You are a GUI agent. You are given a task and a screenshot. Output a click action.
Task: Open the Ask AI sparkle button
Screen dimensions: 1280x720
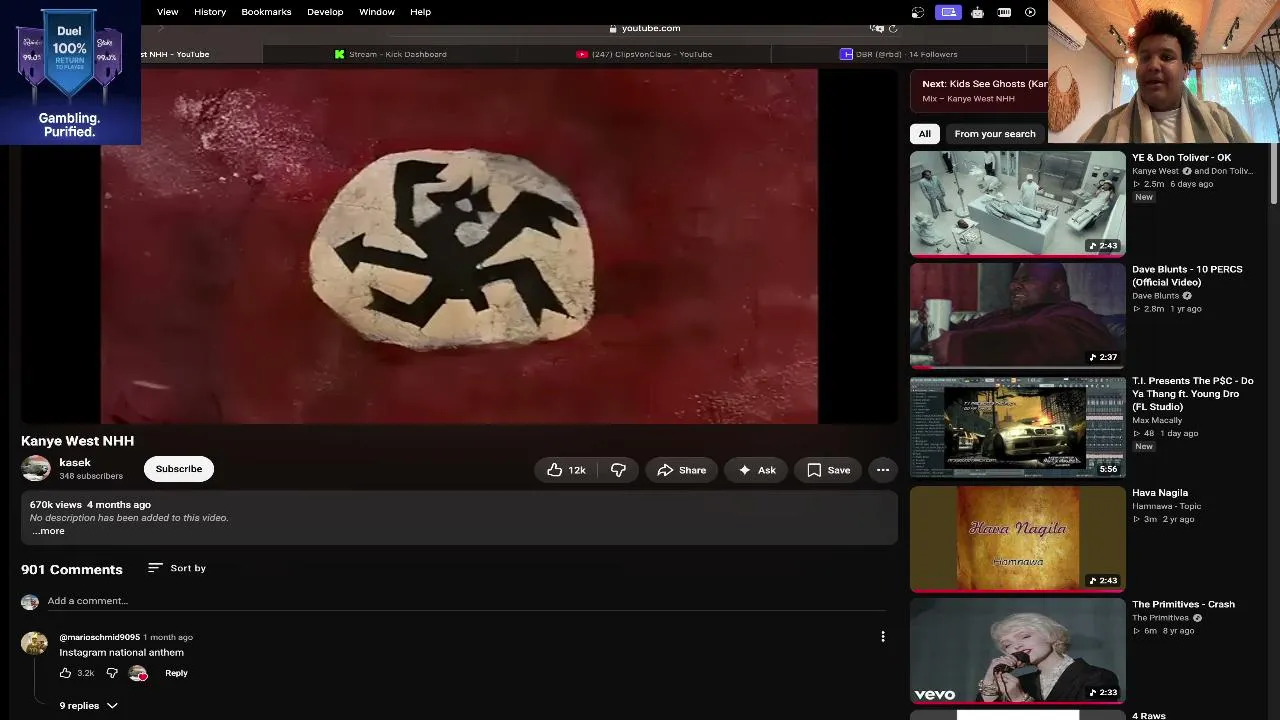756,470
